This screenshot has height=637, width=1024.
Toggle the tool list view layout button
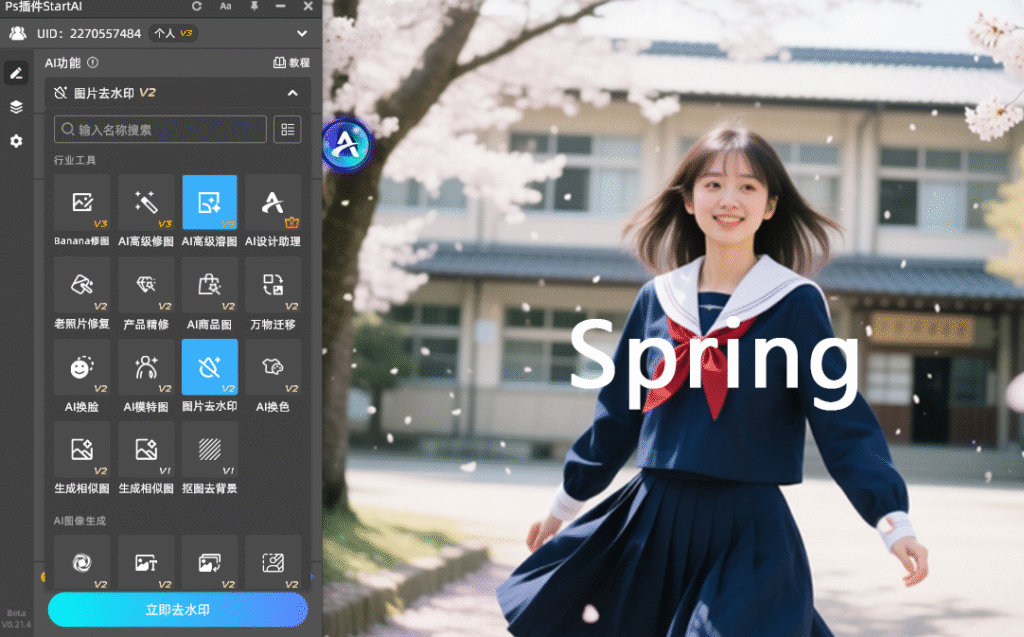click(288, 130)
